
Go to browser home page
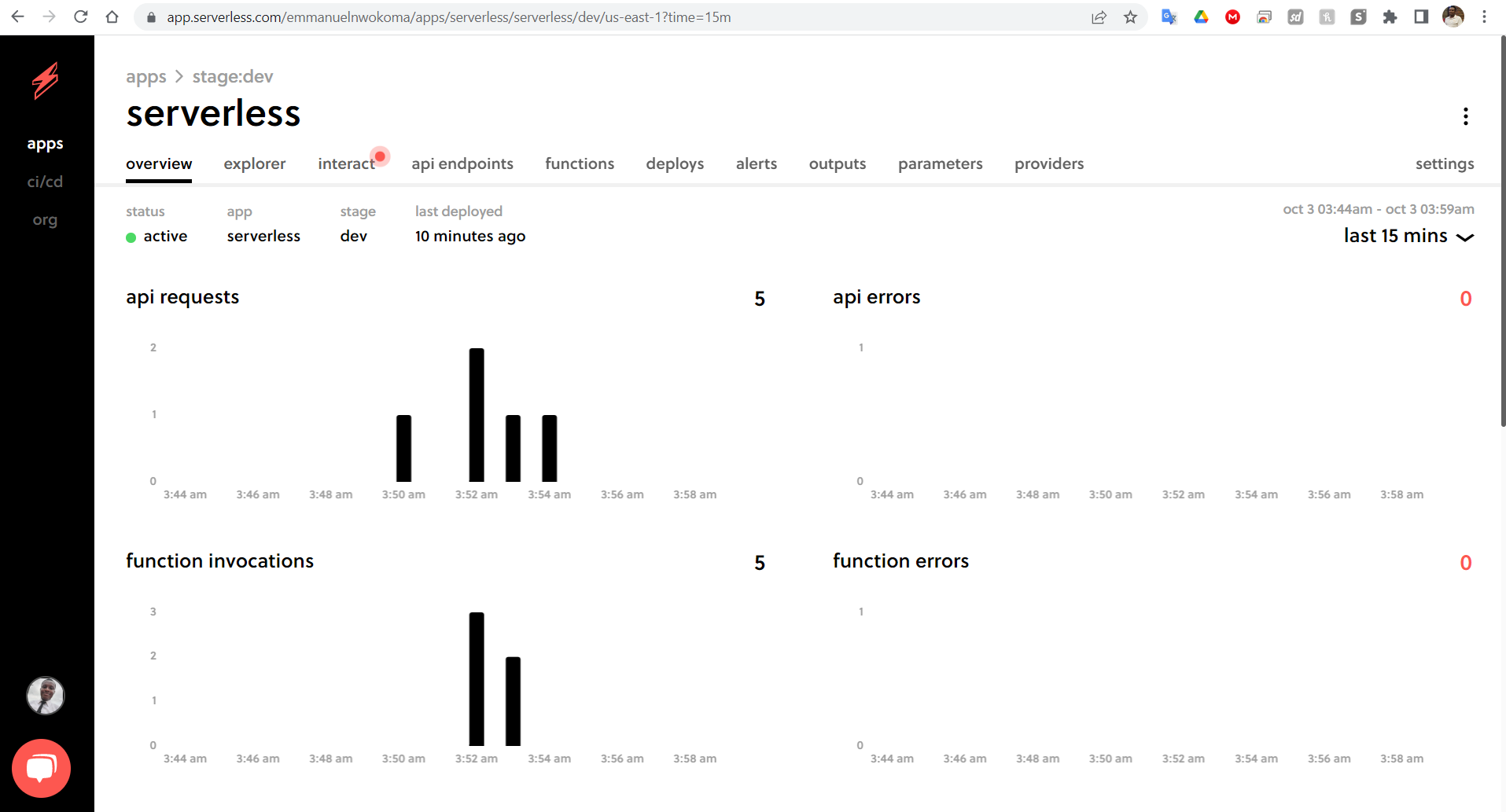click(112, 17)
